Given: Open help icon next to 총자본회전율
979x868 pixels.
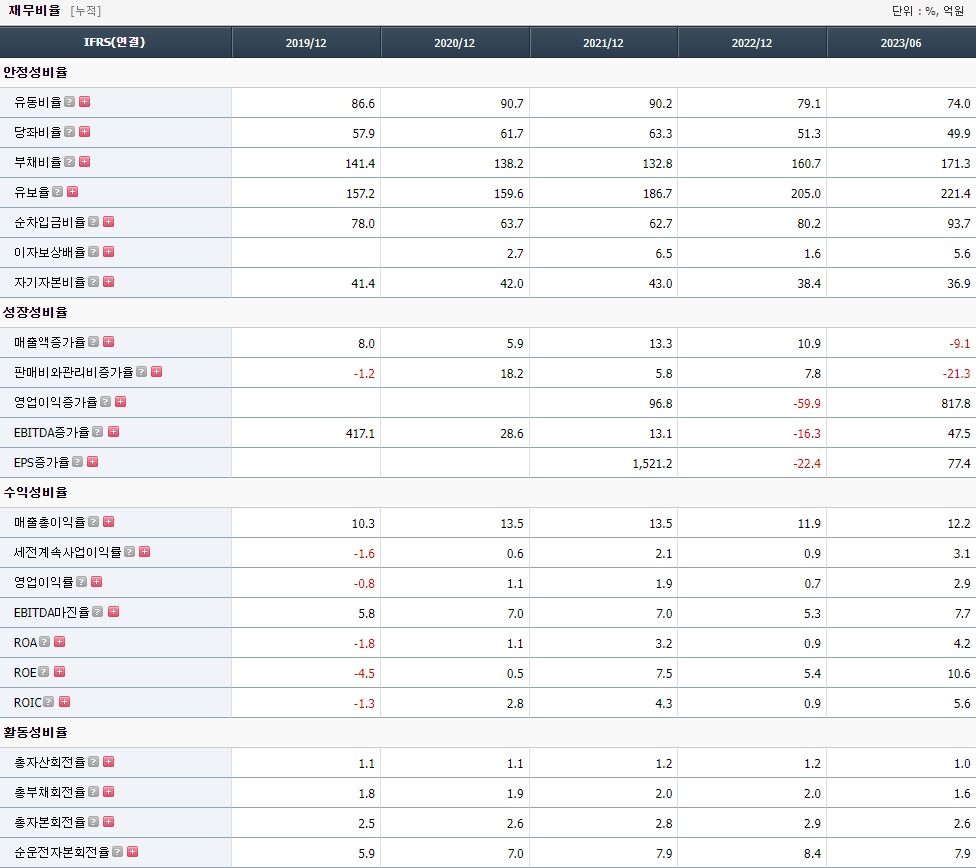Looking at the screenshot, I should click(94, 821).
